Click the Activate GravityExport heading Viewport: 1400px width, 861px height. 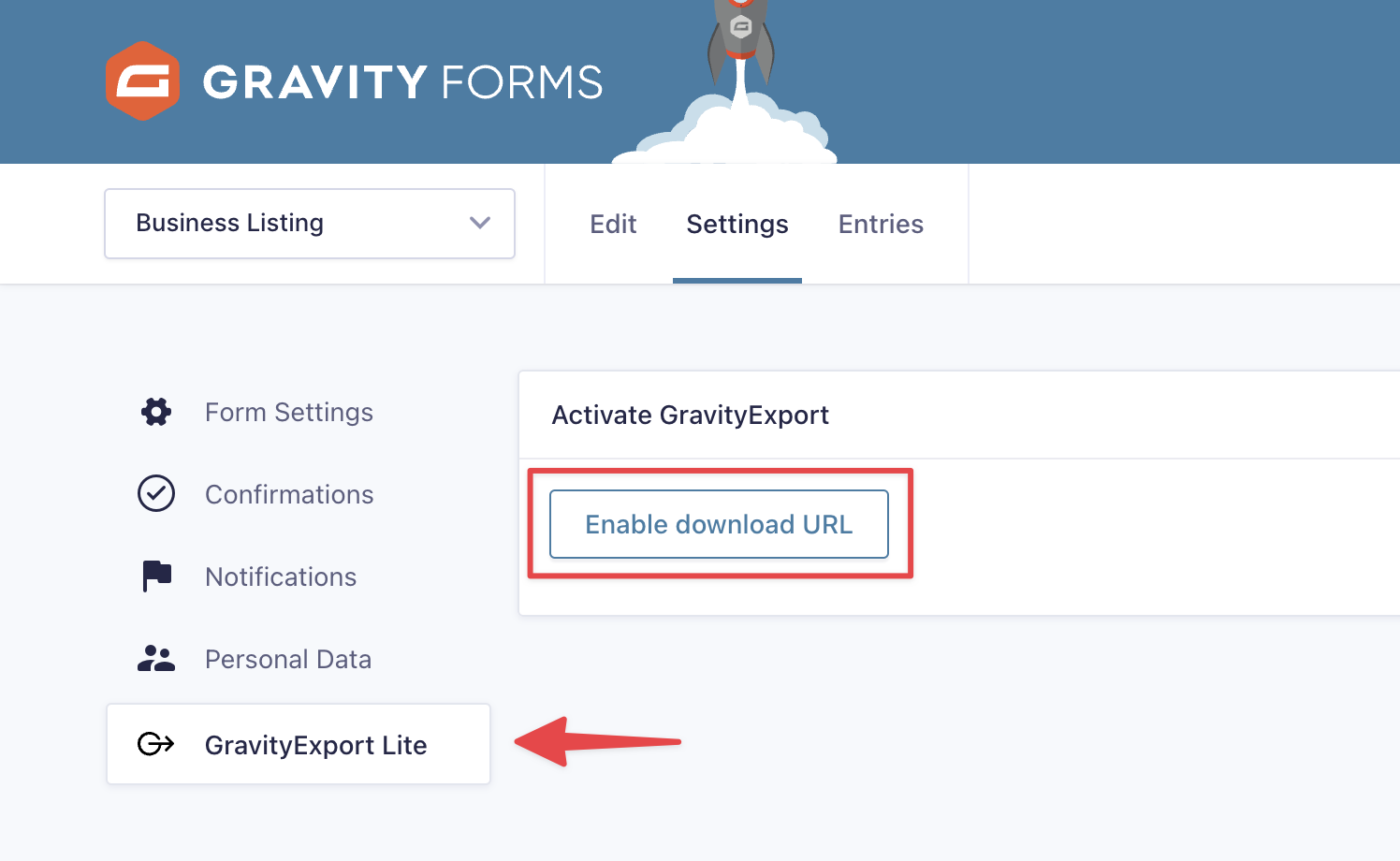point(690,415)
